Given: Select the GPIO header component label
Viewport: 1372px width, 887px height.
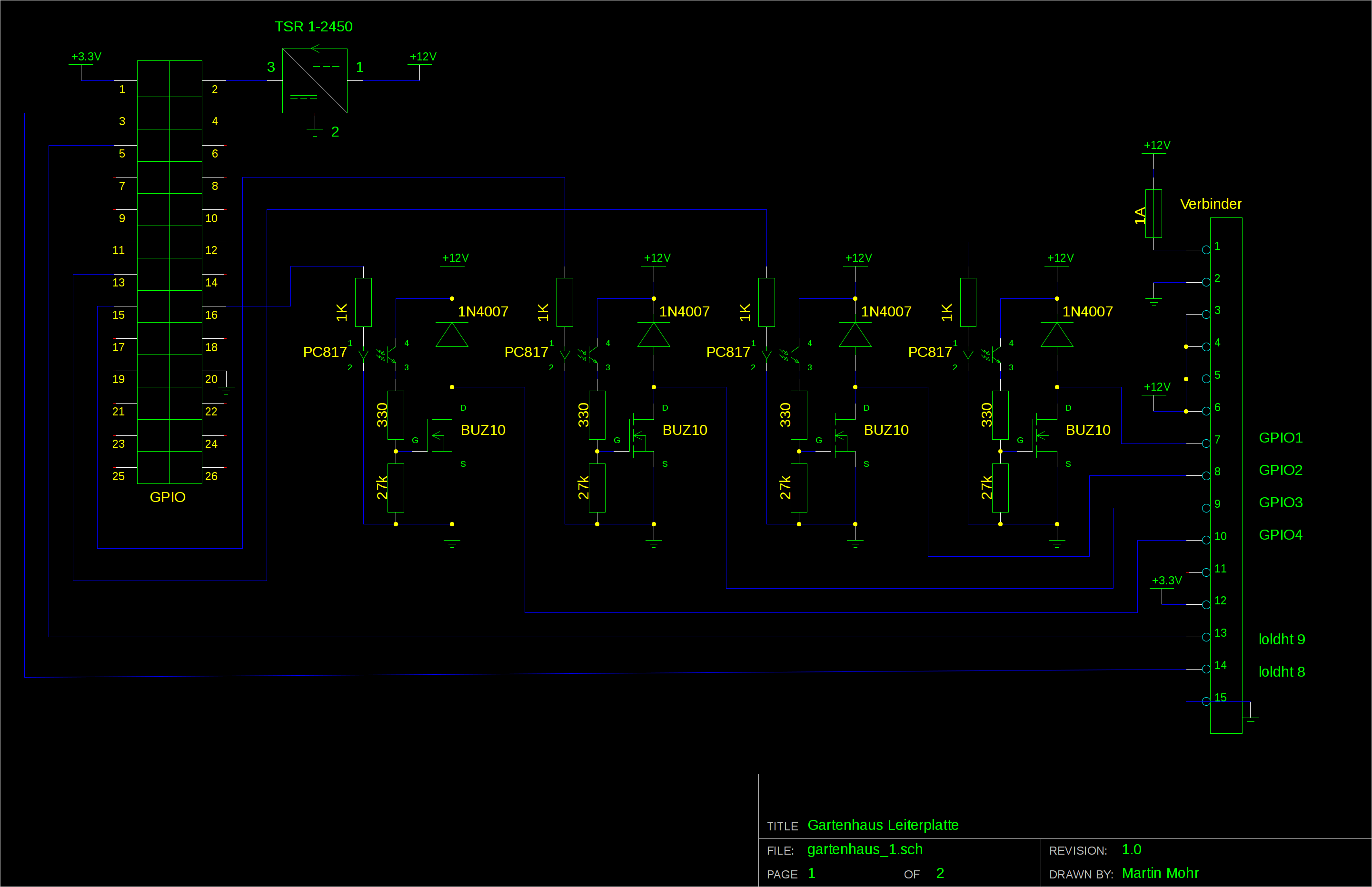Looking at the screenshot, I should (167, 497).
